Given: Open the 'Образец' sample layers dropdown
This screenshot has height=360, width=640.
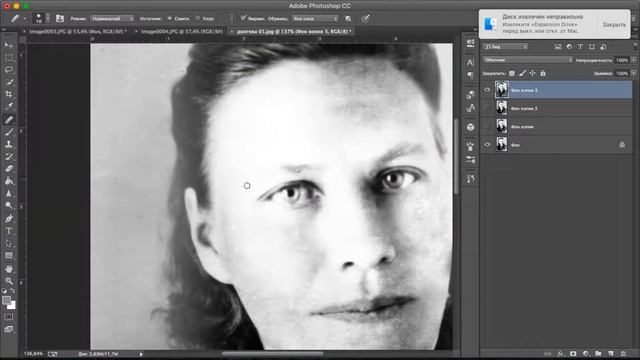Looking at the screenshot, I should pos(315,18).
